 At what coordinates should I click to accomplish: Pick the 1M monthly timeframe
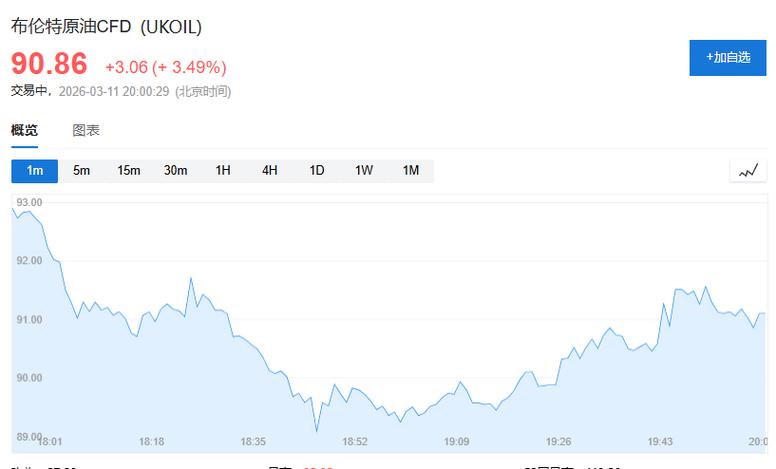coord(410,171)
